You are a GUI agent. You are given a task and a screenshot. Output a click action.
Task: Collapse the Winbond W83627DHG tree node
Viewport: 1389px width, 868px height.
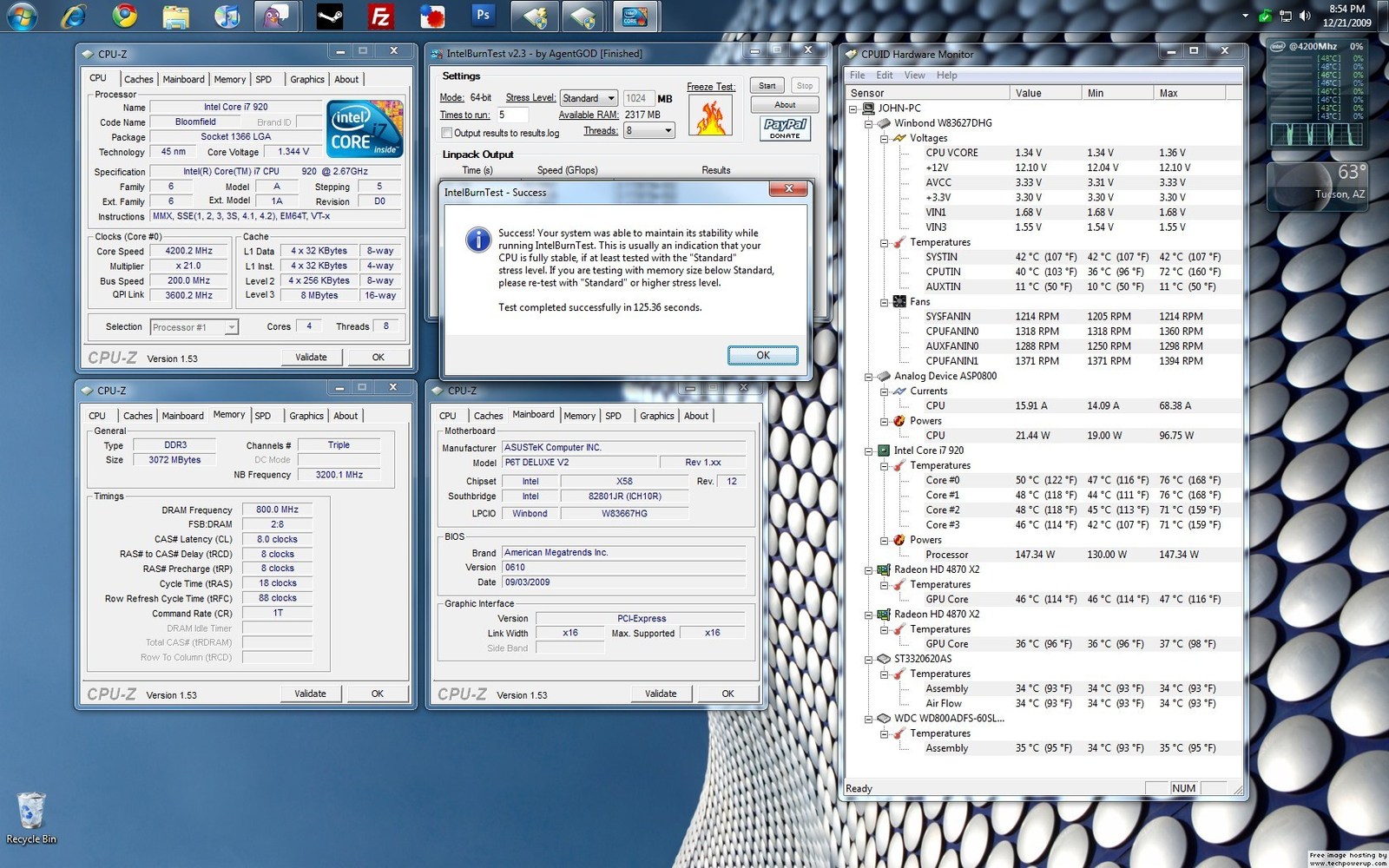[x=868, y=123]
